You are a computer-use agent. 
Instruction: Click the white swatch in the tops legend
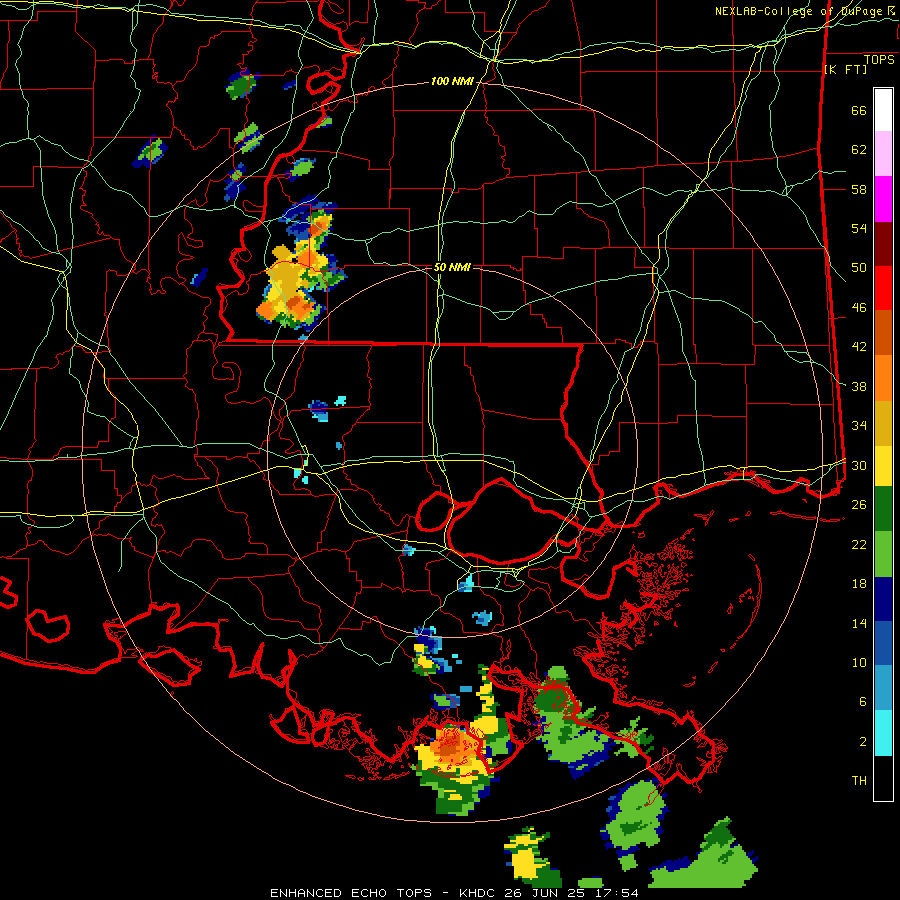pos(883,110)
